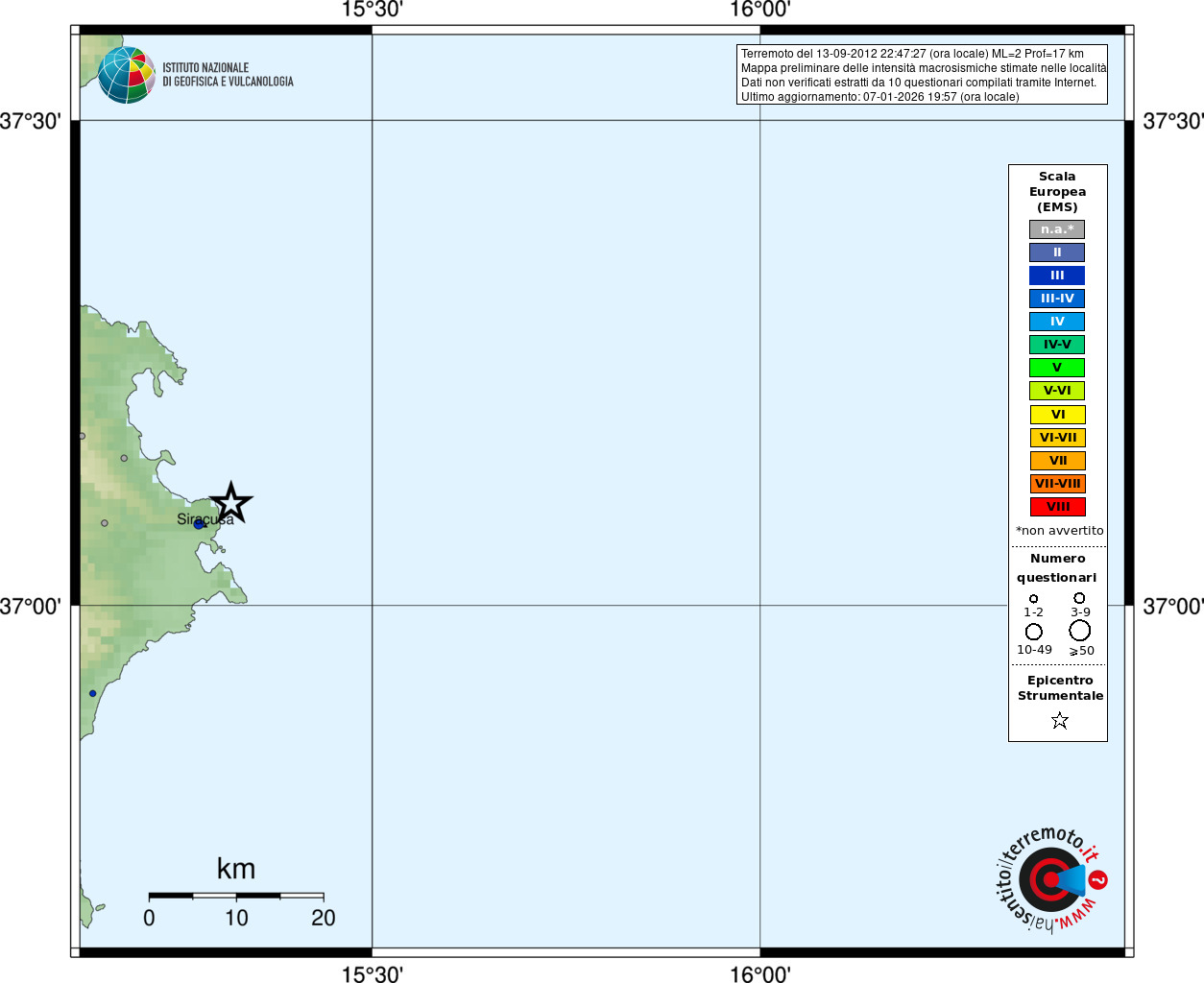
Task: Click the 'Mappa preliminare' info line
Action: click(924, 68)
